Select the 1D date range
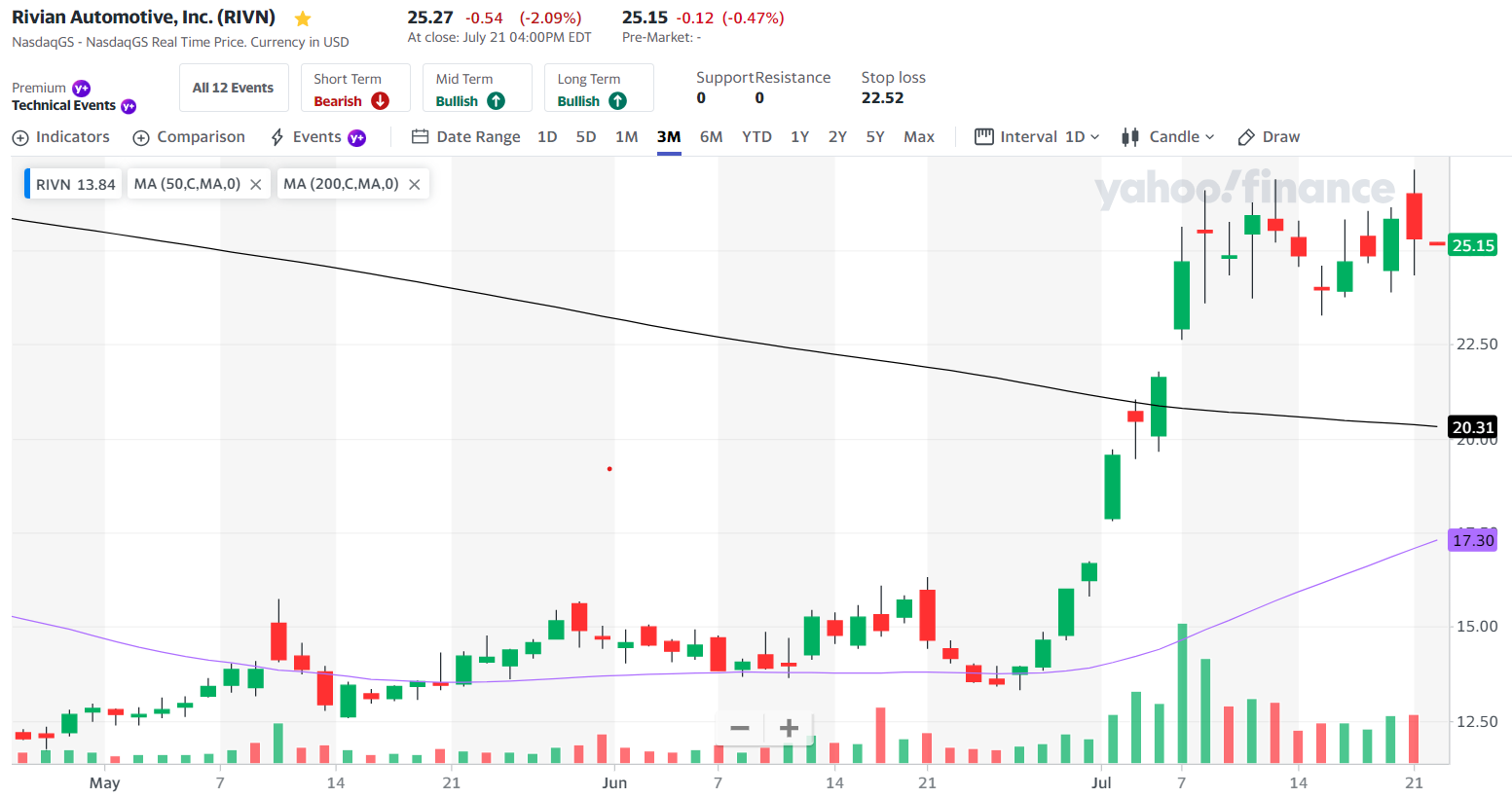 coord(547,137)
